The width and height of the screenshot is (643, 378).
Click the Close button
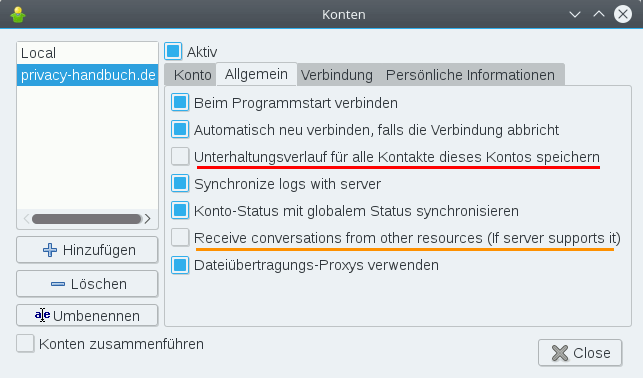[x=580, y=353]
